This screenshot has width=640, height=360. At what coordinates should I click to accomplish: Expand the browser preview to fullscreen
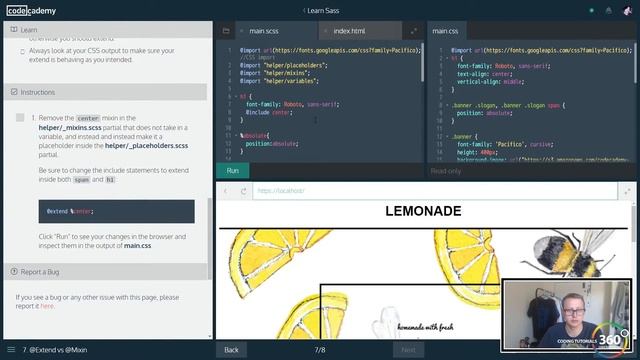(x=627, y=191)
